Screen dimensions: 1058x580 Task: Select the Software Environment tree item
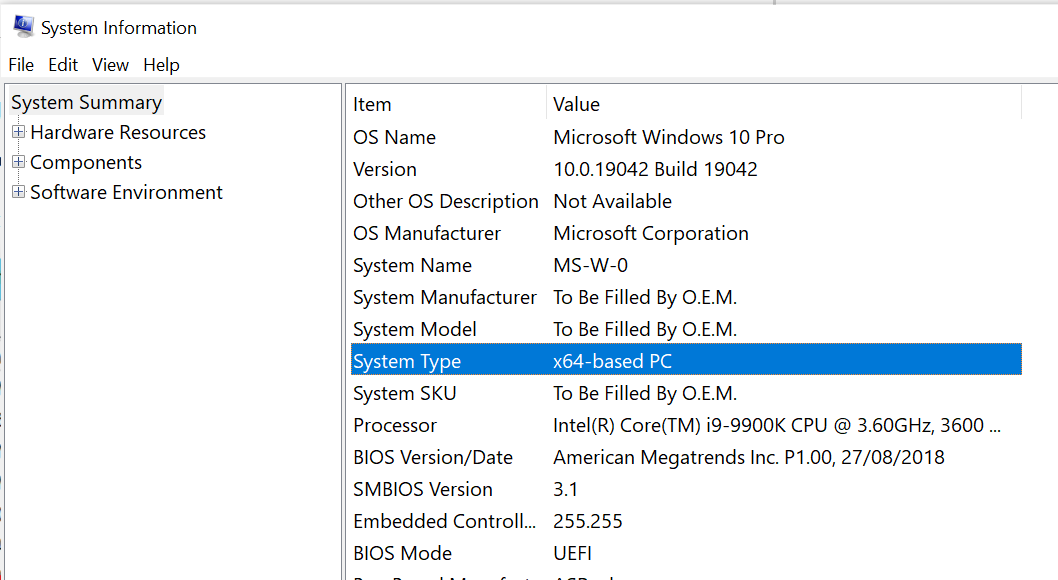[x=126, y=192]
